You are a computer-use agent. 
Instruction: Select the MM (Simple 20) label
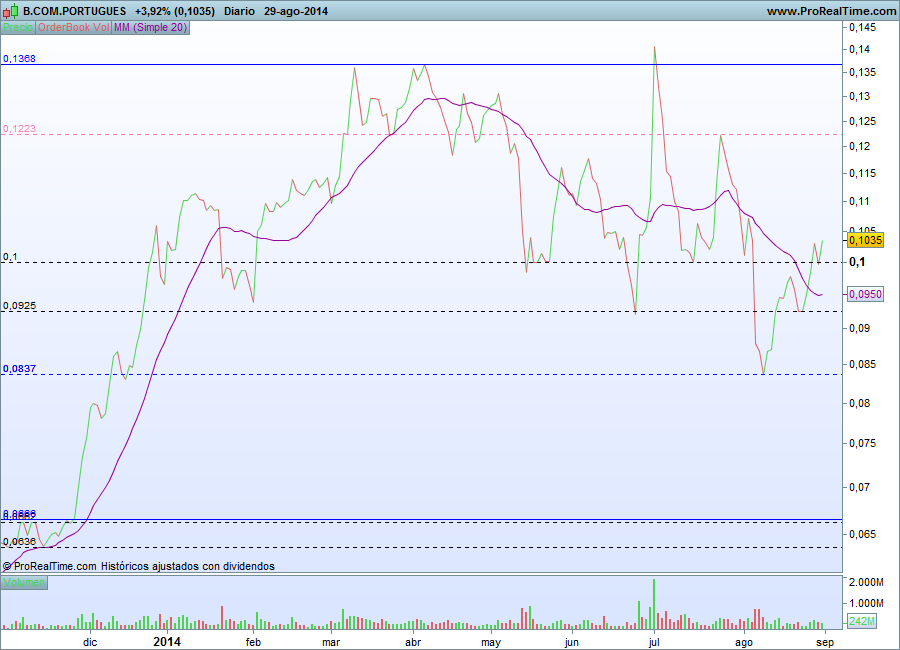(x=150, y=28)
